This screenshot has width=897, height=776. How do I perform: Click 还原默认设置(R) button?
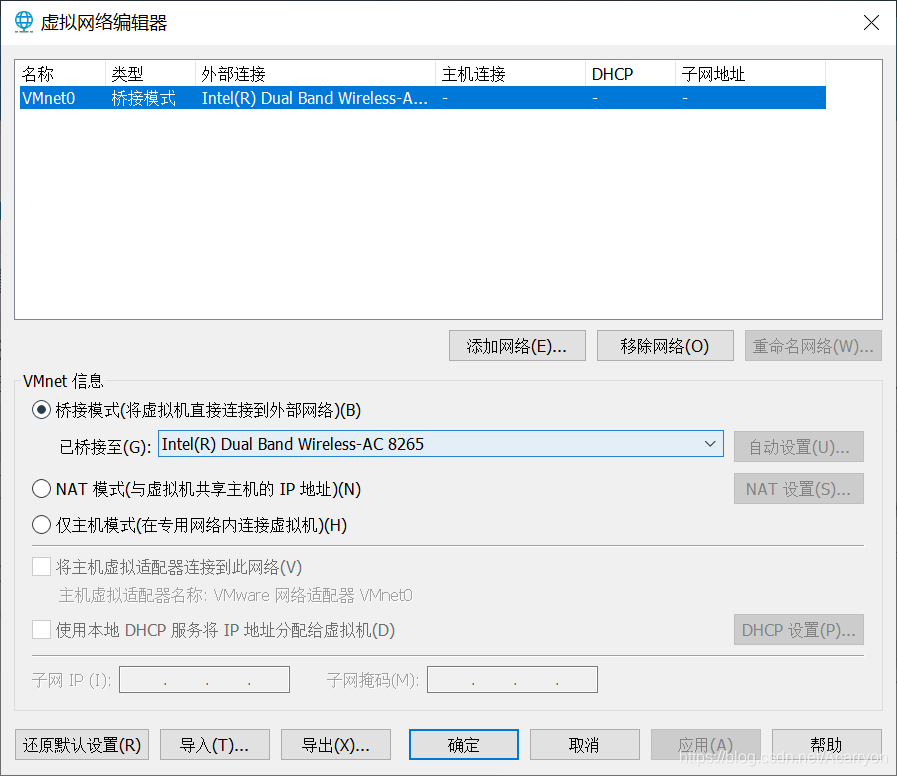coord(82,745)
